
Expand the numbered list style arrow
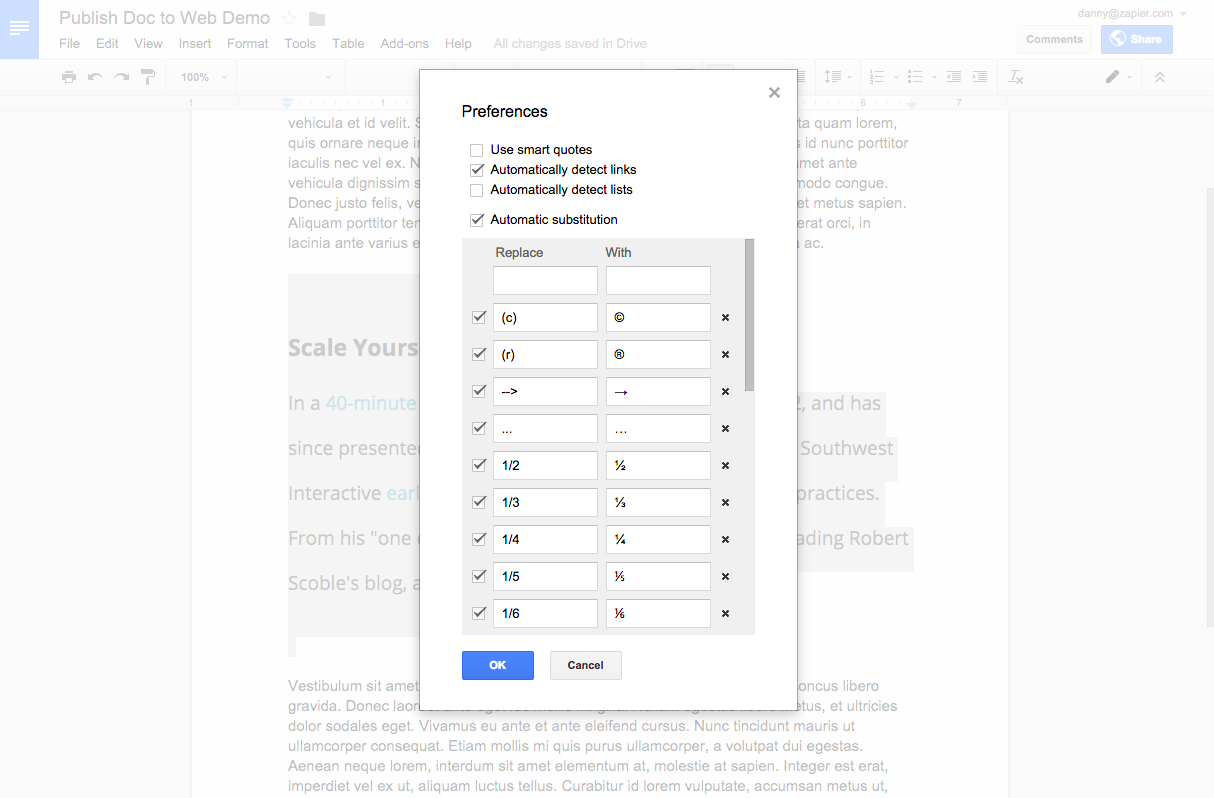896,77
